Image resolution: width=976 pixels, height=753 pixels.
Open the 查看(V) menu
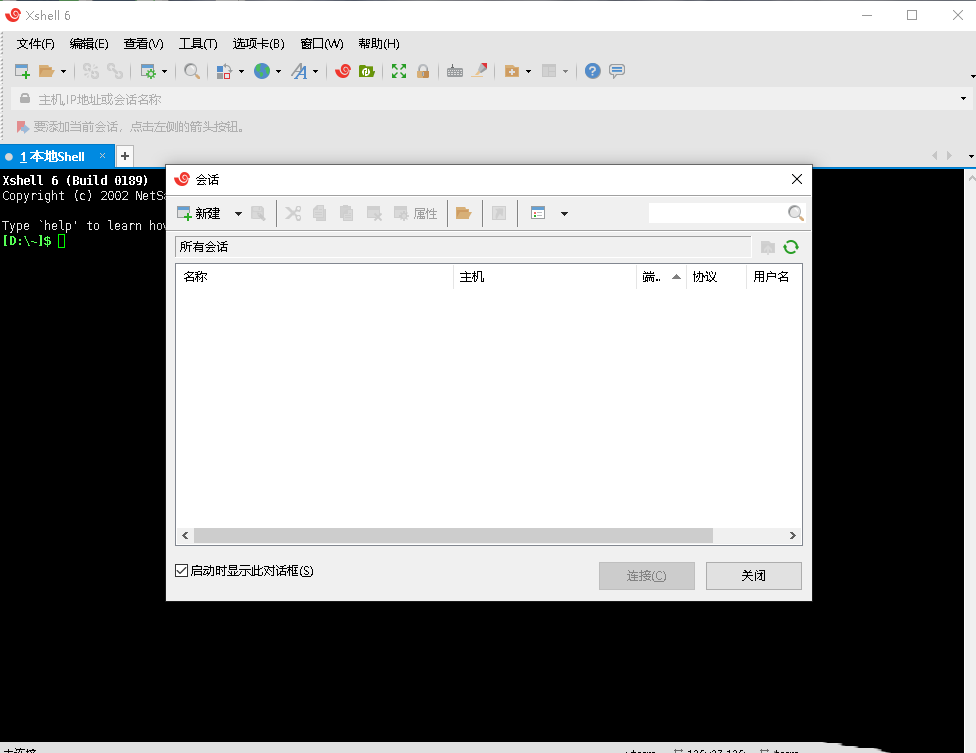click(143, 44)
